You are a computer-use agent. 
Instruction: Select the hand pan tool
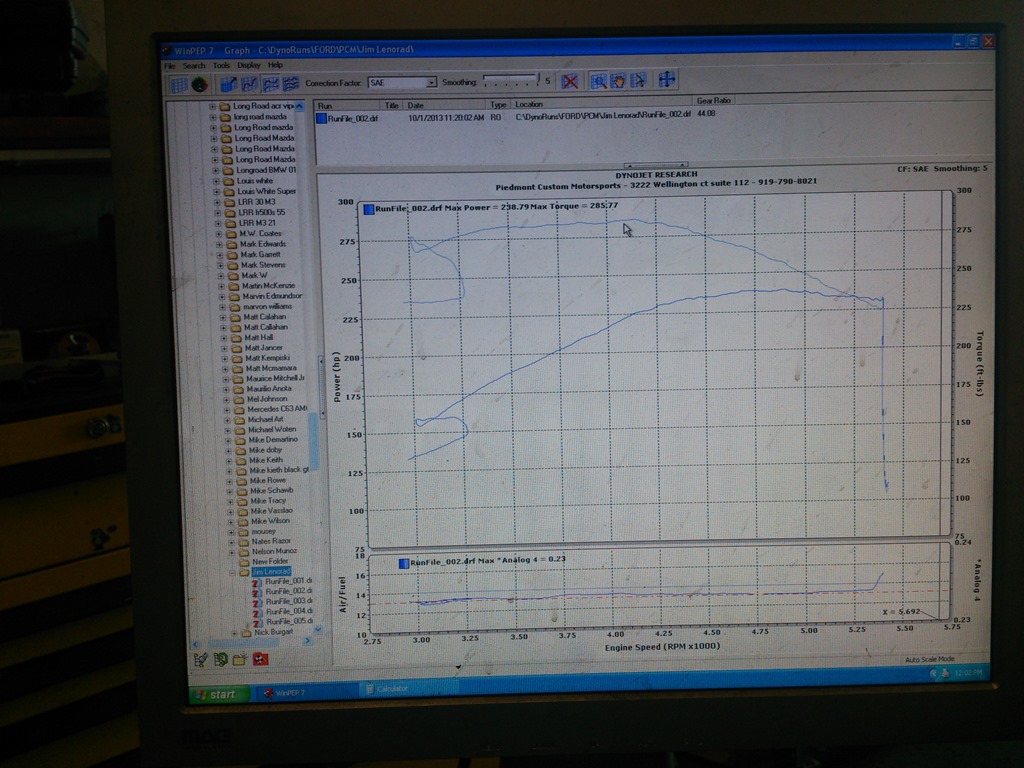[x=618, y=81]
